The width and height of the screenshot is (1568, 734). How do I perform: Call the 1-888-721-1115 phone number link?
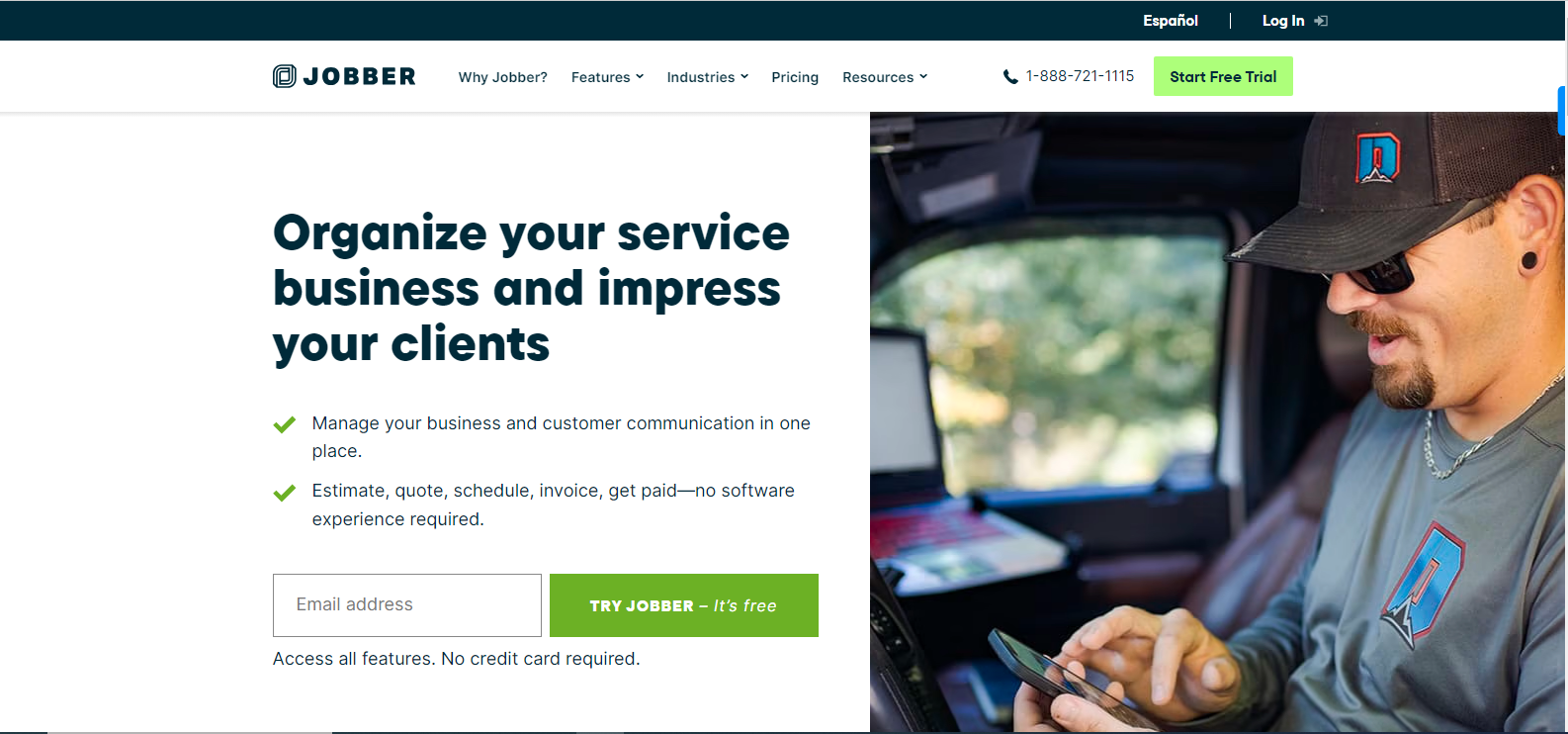[x=1080, y=76]
